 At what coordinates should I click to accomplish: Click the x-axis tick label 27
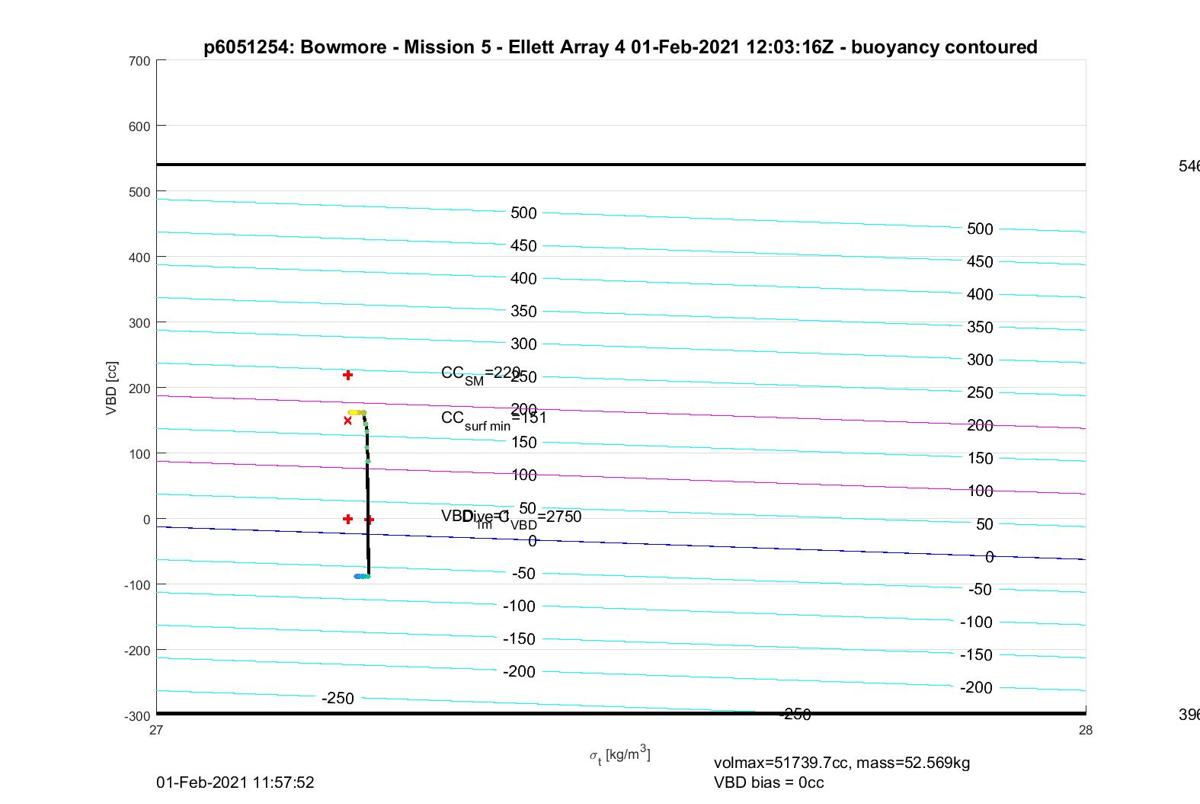(x=156, y=730)
